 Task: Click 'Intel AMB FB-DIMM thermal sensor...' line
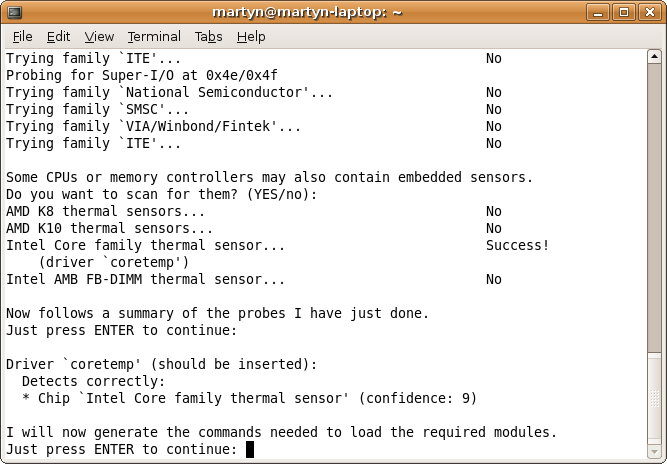(145, 279)
